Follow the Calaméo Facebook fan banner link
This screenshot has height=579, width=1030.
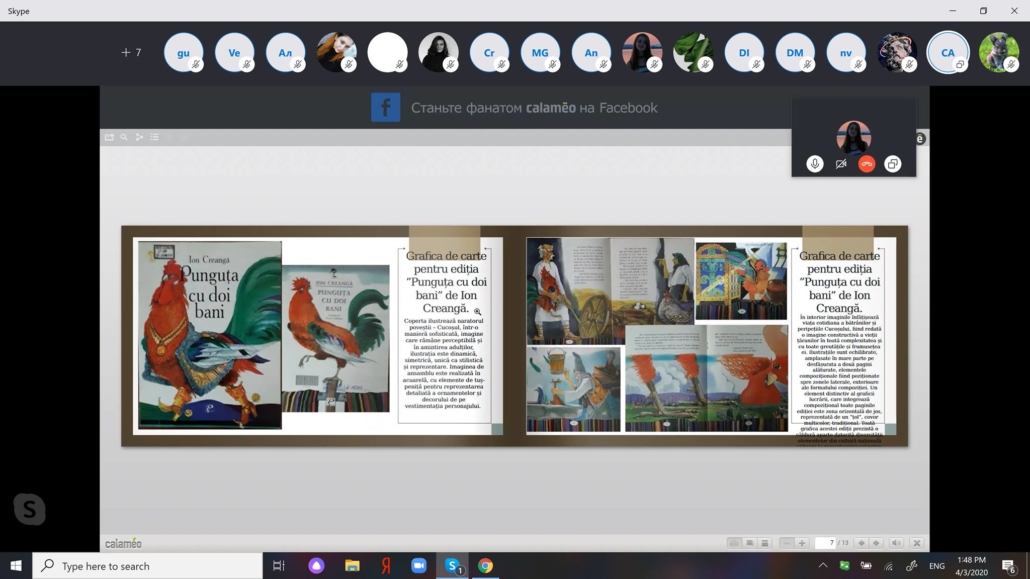pyautogui.click(x=533, y=108)
